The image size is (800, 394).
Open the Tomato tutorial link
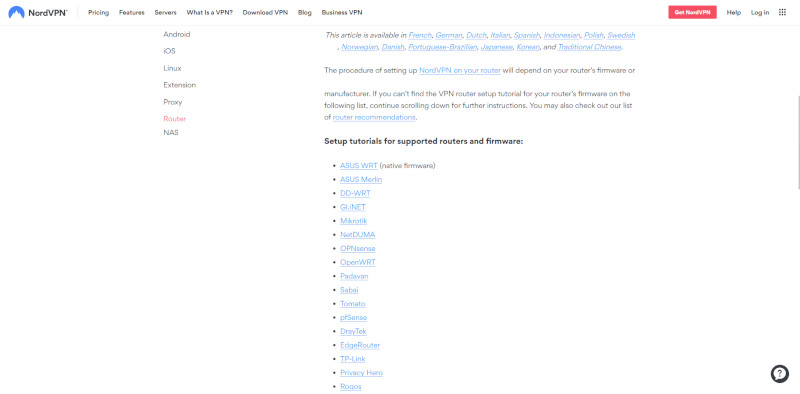[x=353, y=304]
